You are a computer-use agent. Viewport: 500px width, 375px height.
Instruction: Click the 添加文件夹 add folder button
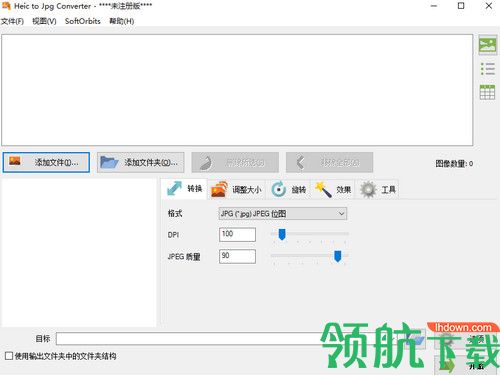pyautogui.click(x=141, y=162)
